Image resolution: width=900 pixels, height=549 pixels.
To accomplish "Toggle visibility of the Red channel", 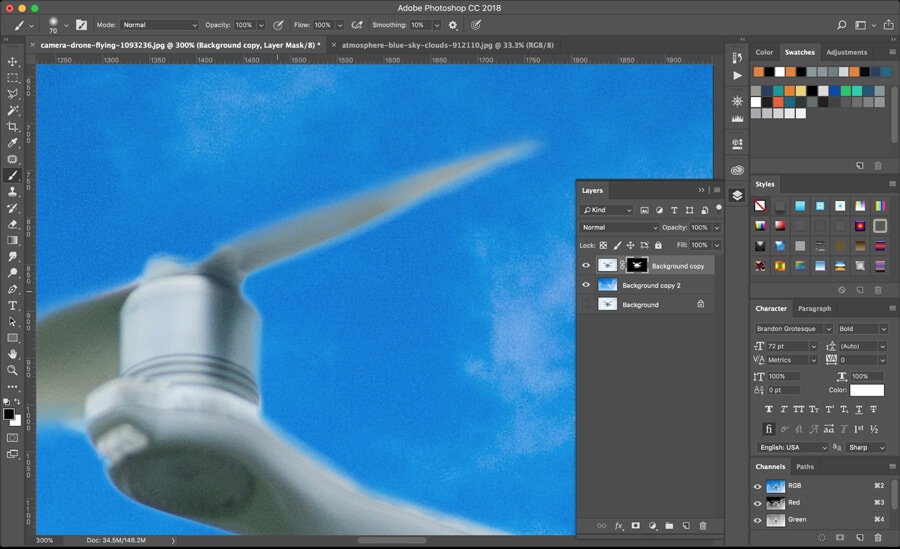I will point(757,503).
